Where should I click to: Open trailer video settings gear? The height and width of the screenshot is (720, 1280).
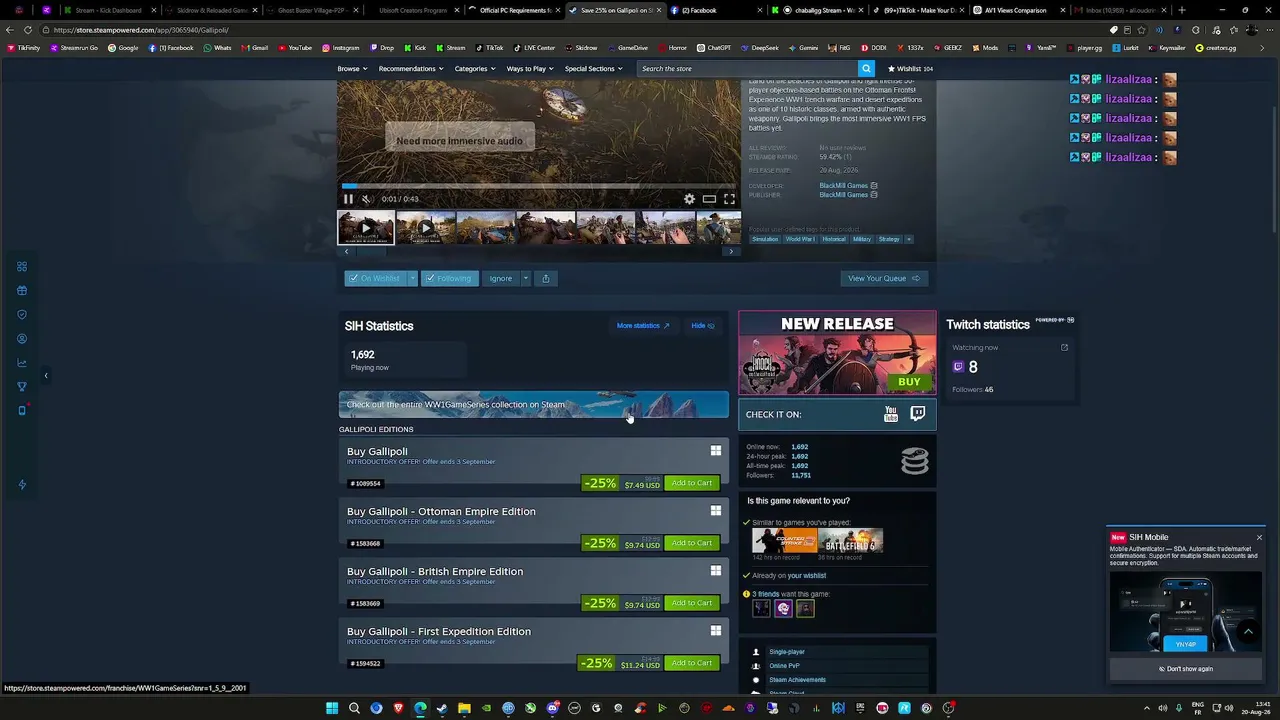click(689, 199)
